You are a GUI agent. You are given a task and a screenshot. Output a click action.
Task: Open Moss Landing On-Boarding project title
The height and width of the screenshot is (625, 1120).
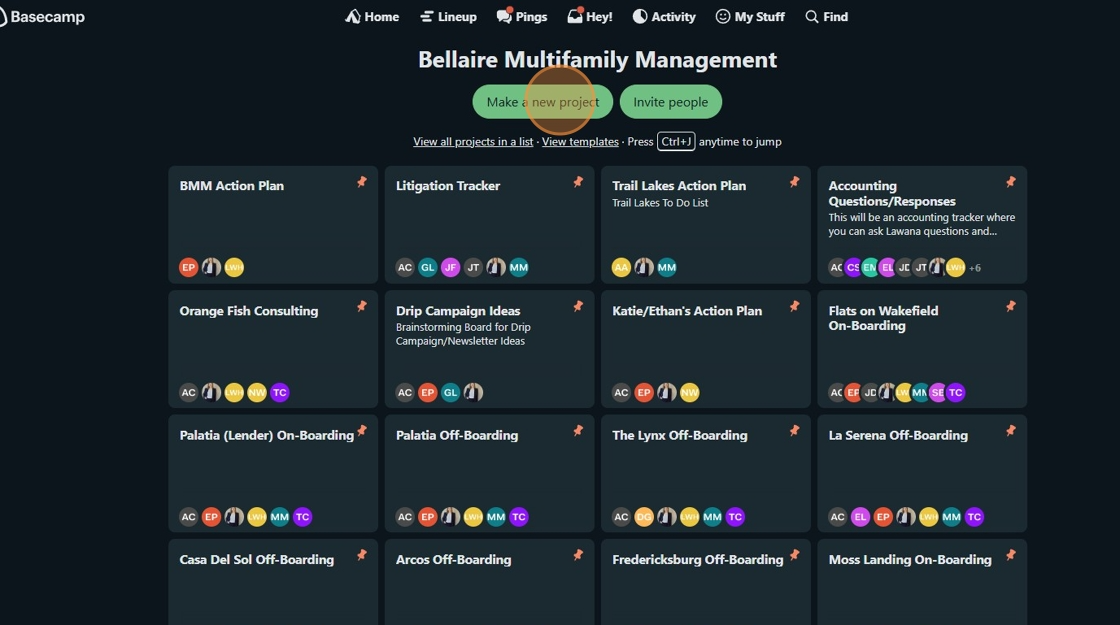[x=909, y=559]
